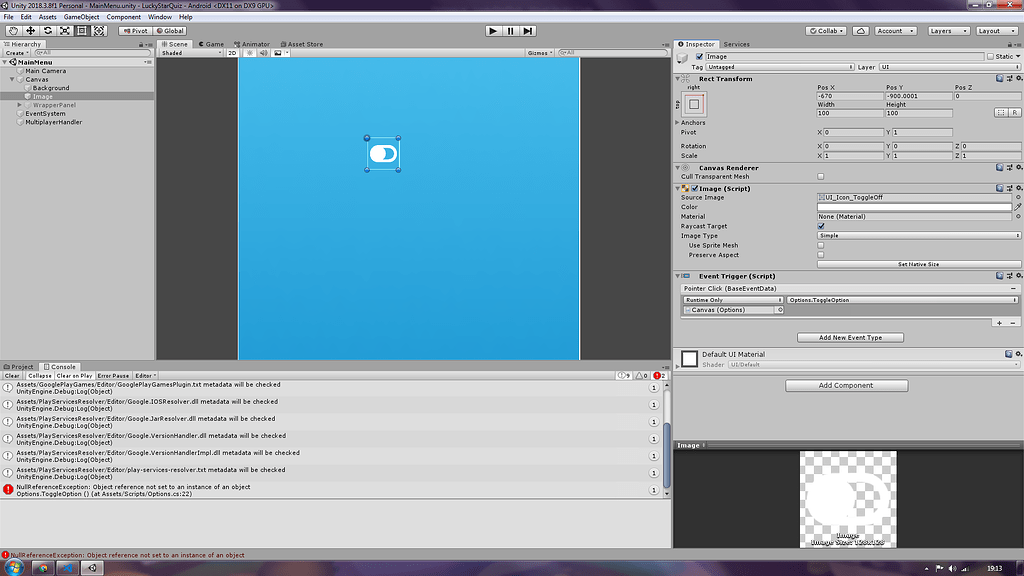Open the Layers dropdown in the top toolbar

[946, 30]
